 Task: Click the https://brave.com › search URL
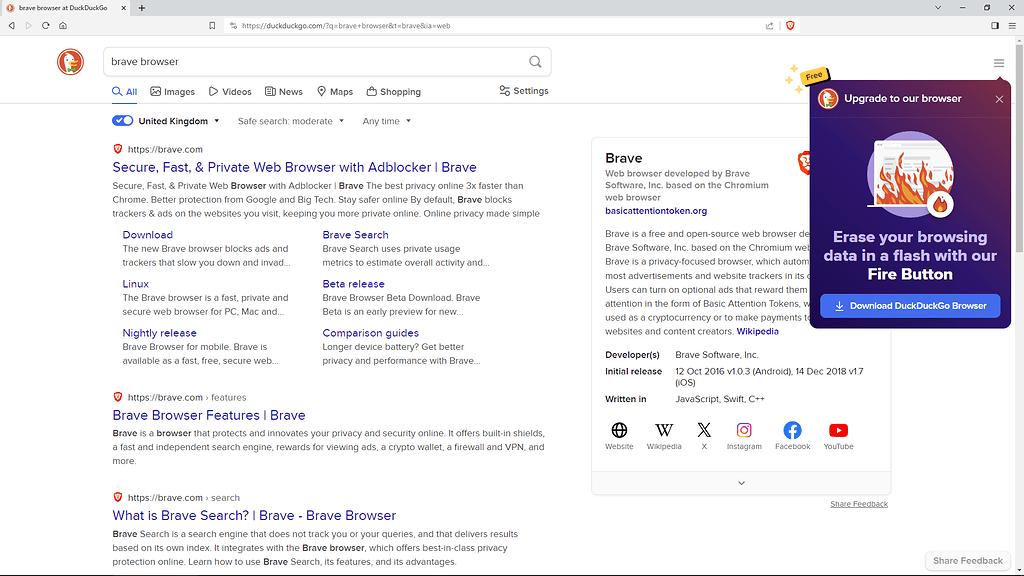tap(184, 498)
